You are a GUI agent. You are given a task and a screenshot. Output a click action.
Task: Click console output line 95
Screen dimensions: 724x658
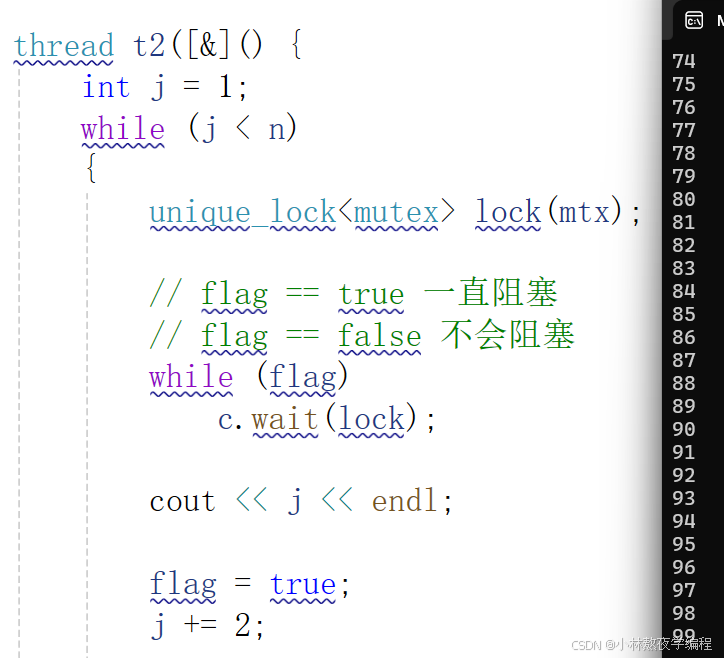[683, 544]
